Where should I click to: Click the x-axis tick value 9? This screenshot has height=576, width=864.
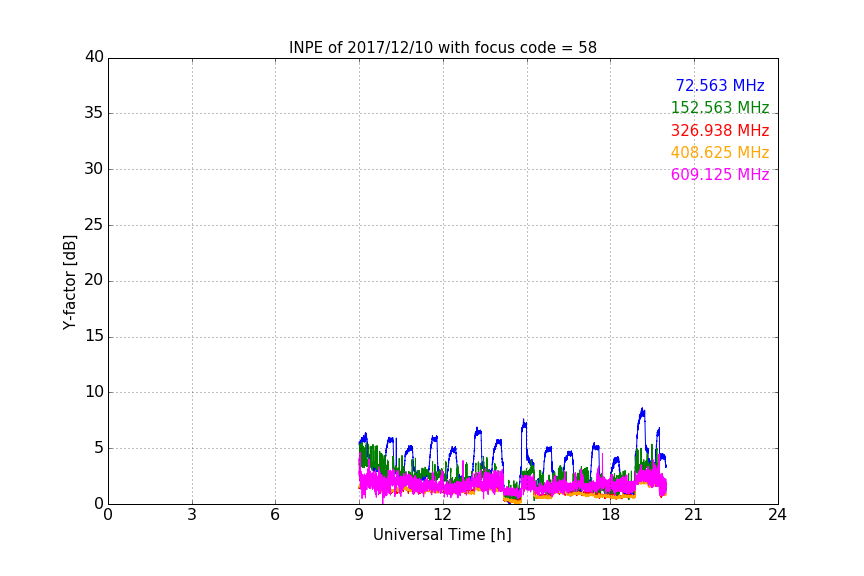[x=359, y=515]
